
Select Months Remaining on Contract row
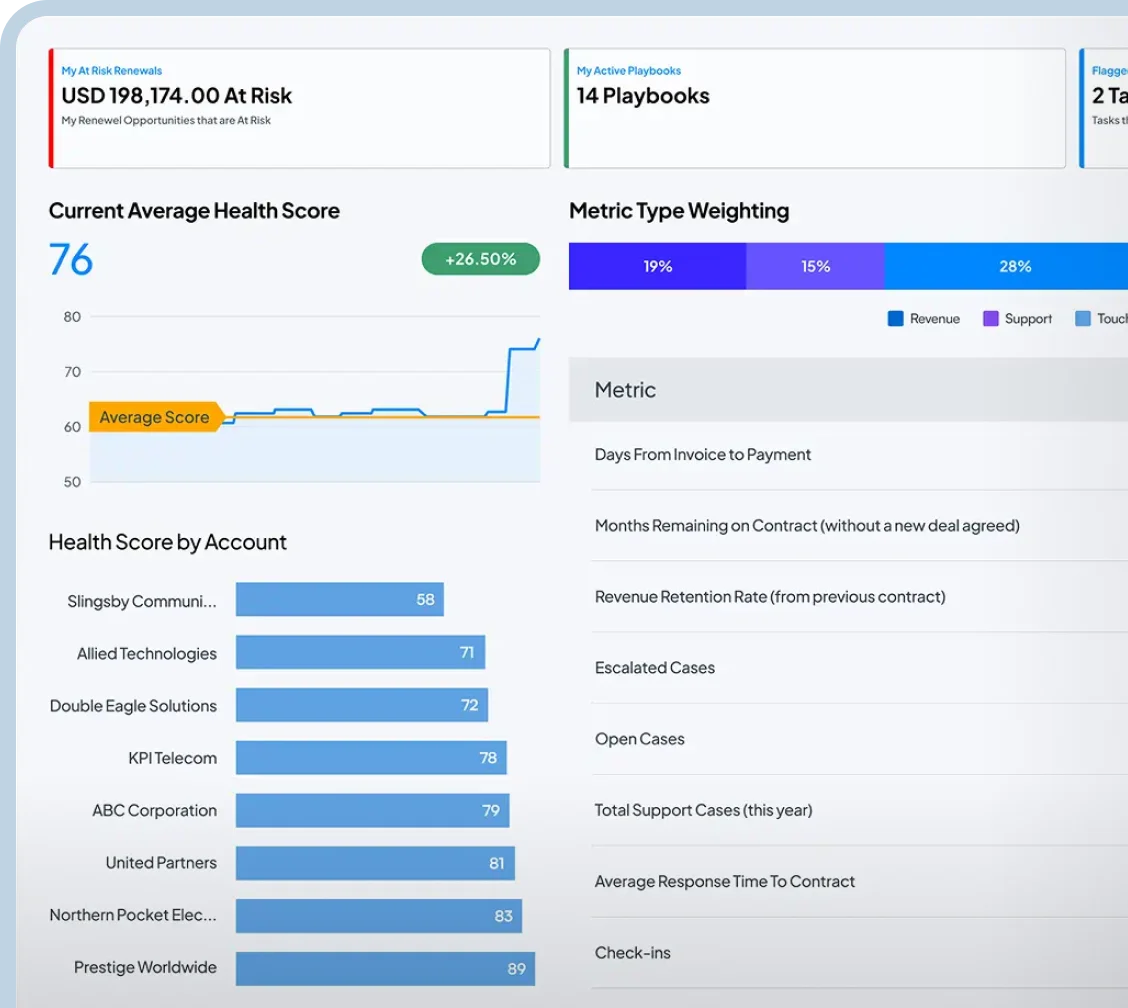[x=806, y=525]
